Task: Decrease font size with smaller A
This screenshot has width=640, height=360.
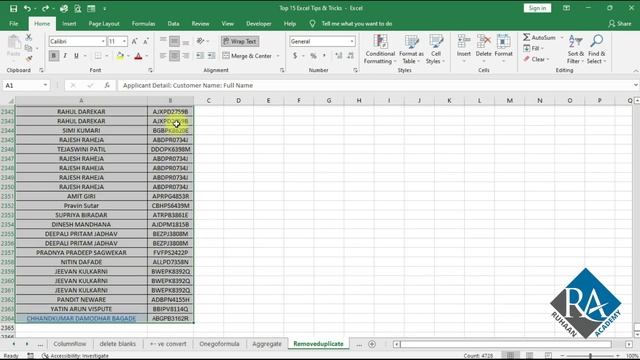Action: (x=146, y=41)
